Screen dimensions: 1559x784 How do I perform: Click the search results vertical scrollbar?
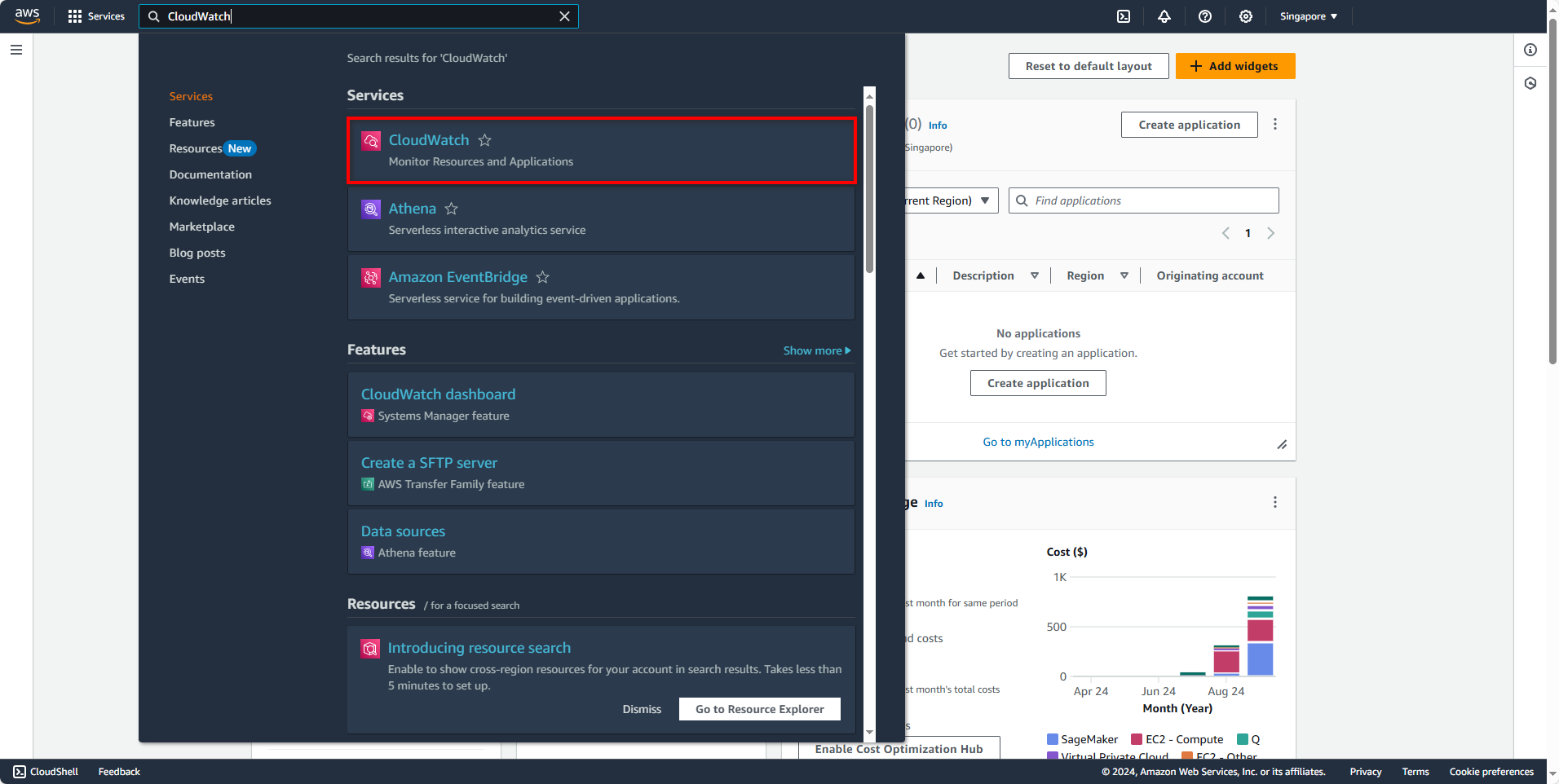coord(869,187)
